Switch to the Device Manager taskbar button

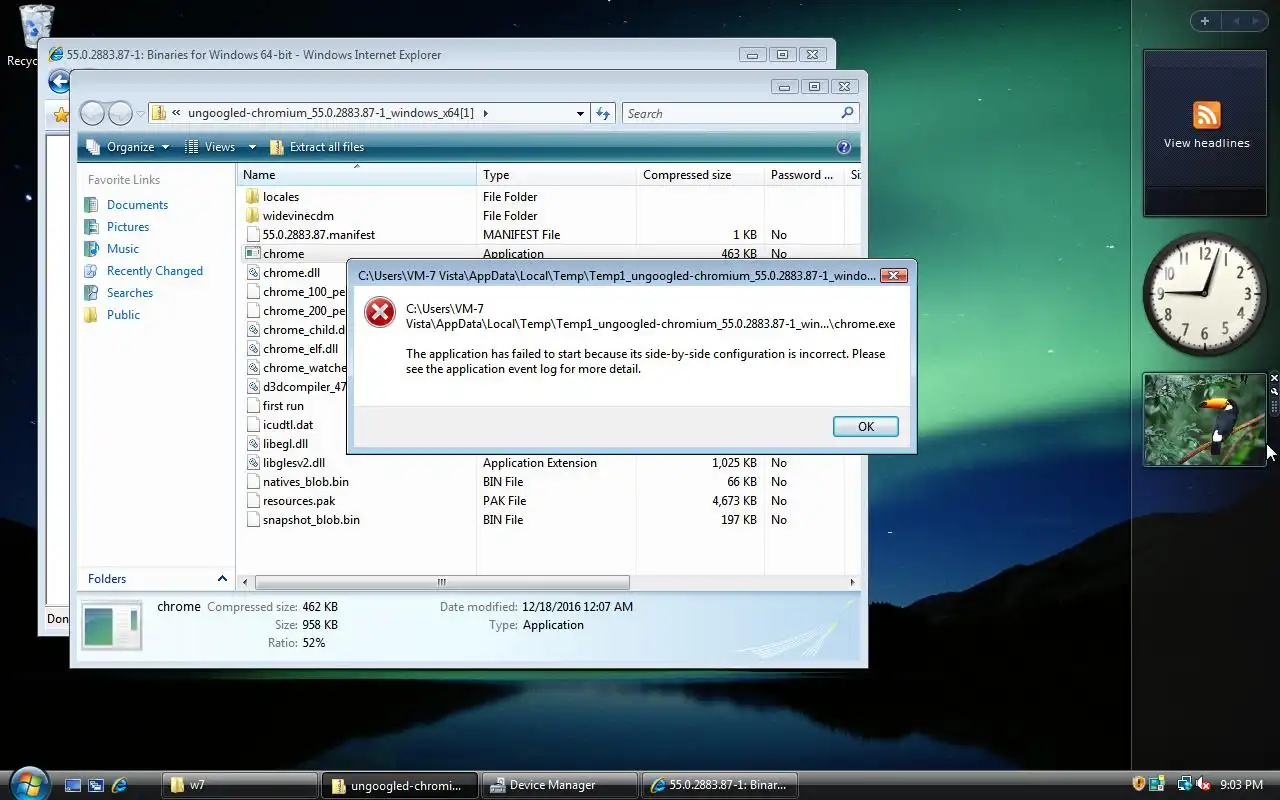tap(559, 785)
